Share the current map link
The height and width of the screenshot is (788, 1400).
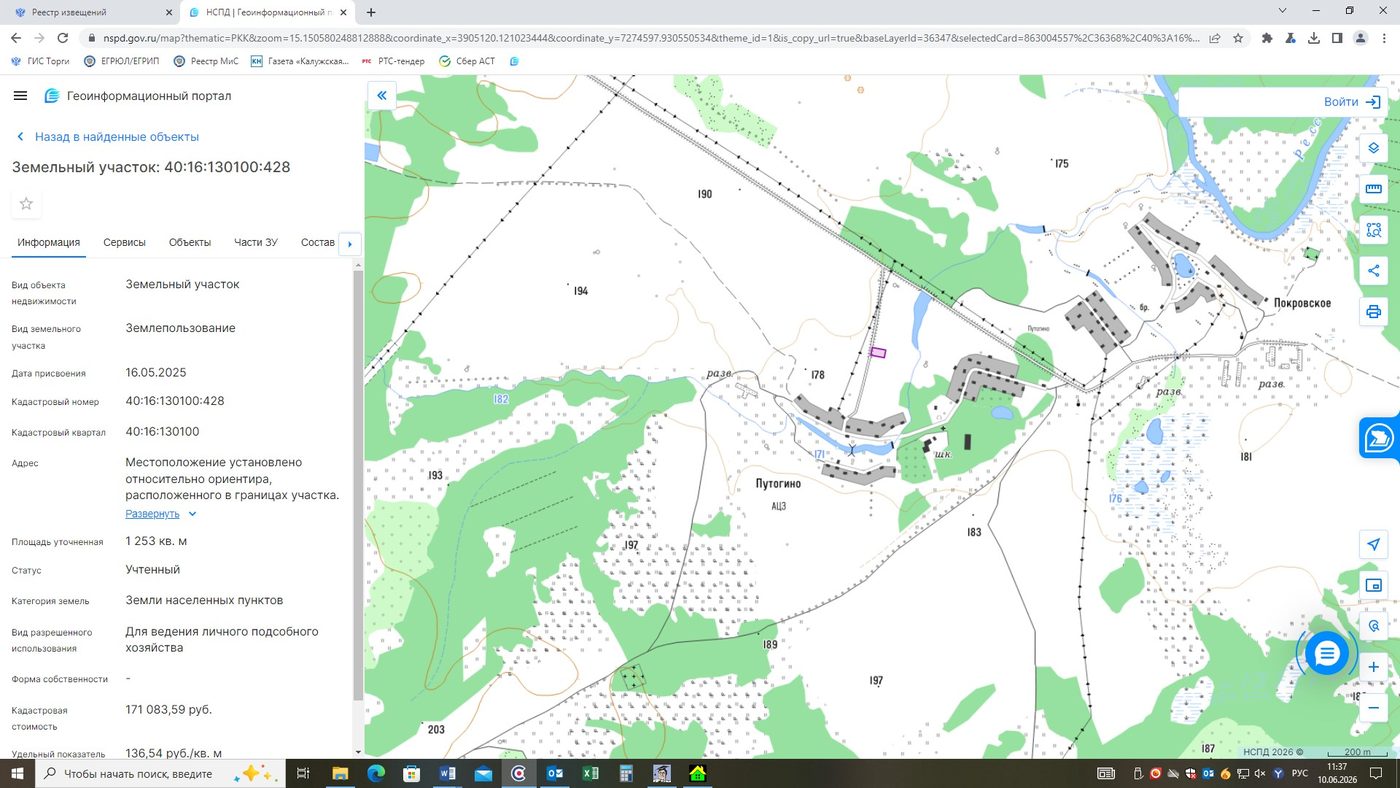[1373, 271]
